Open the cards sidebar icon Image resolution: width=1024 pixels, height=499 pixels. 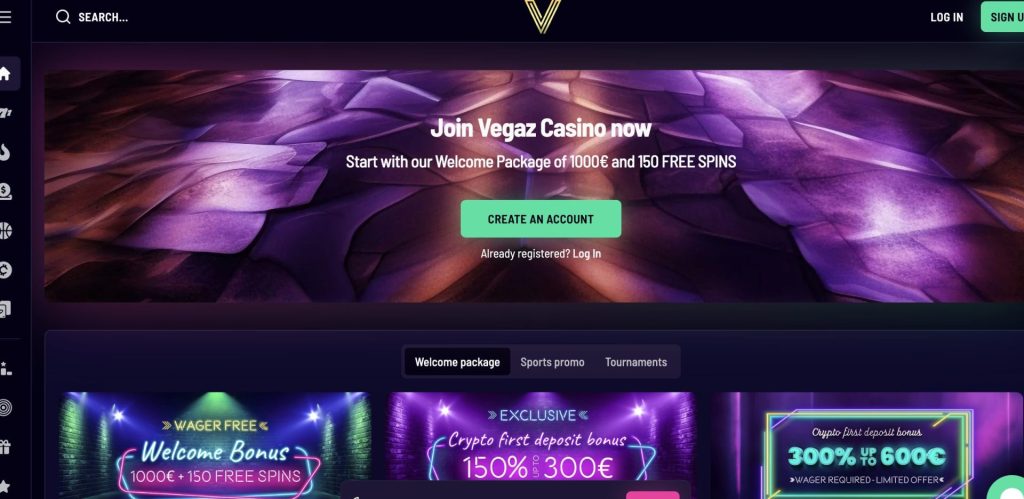pyautogui.click(x=5, y=310)
